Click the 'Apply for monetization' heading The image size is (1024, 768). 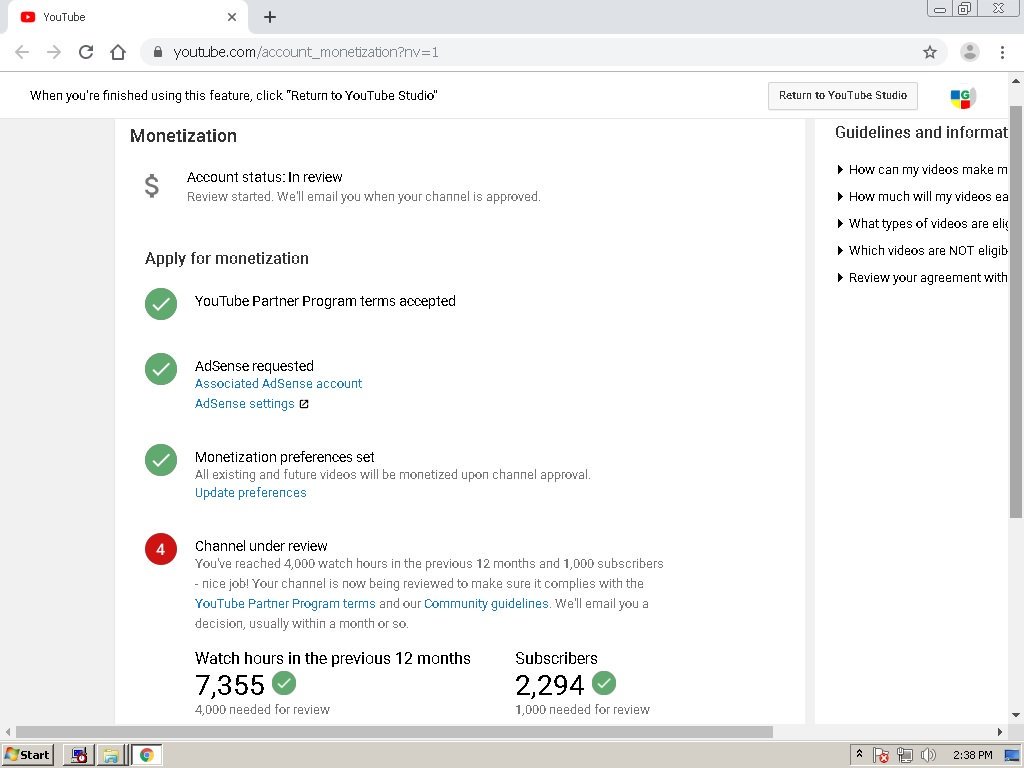[x=227, y=259]
